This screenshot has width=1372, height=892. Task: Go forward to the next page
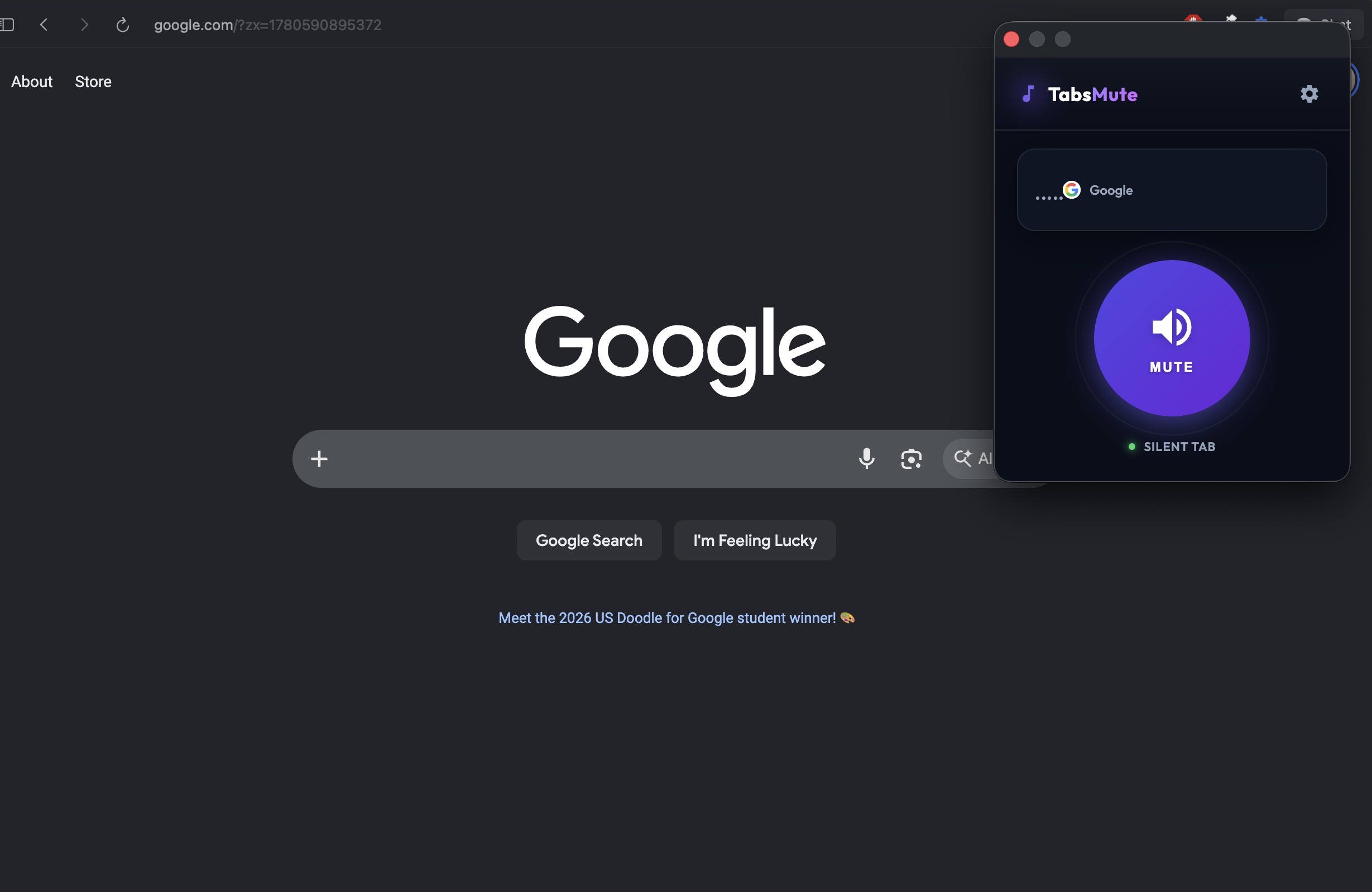point(84,25)
